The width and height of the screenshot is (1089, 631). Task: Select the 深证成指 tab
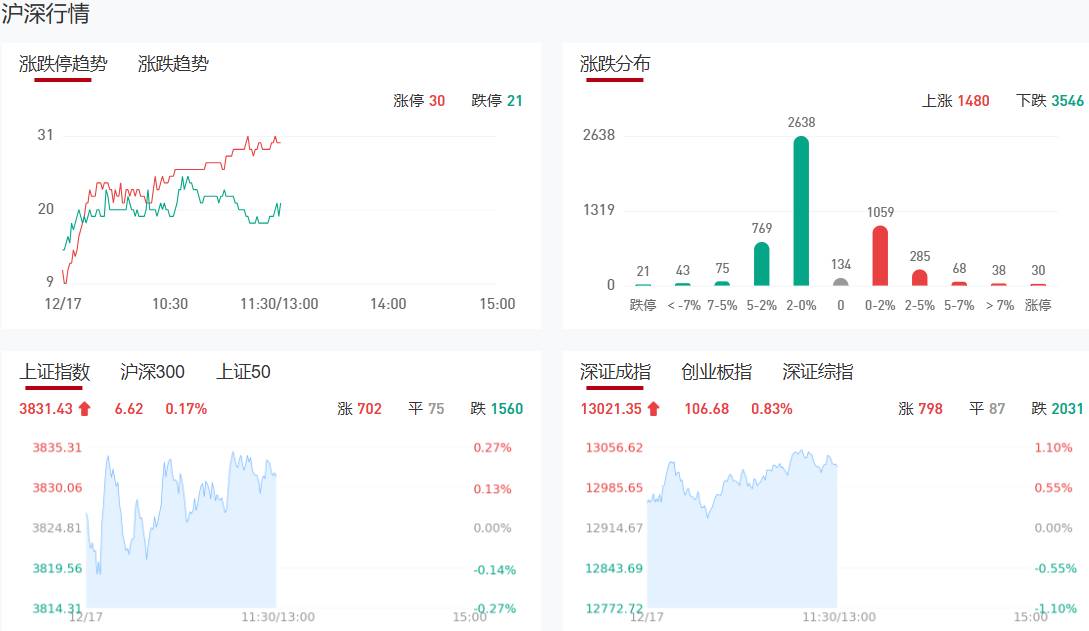[615, 372]
